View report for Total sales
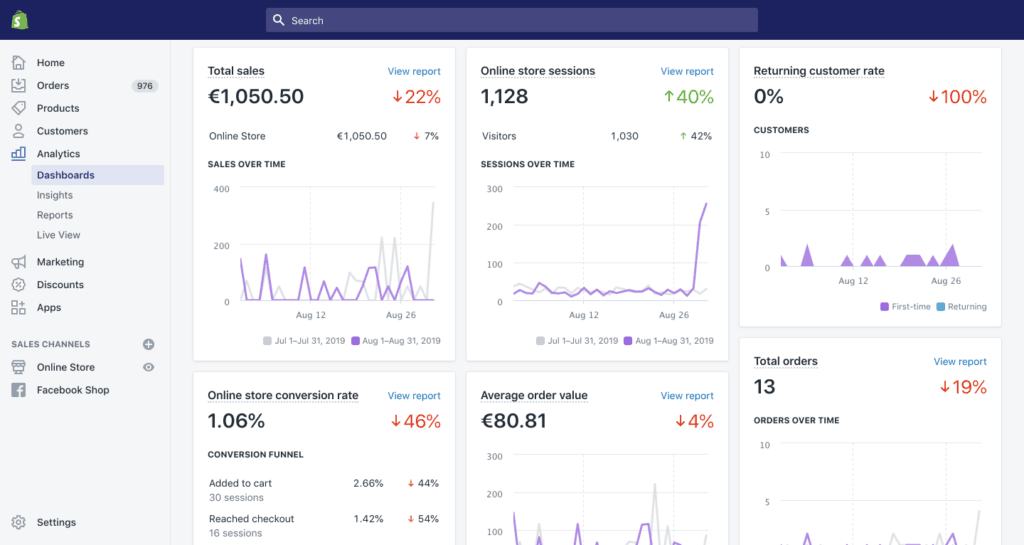The image size is (1024, 545). pyautogui.click(x=414, y=71)
